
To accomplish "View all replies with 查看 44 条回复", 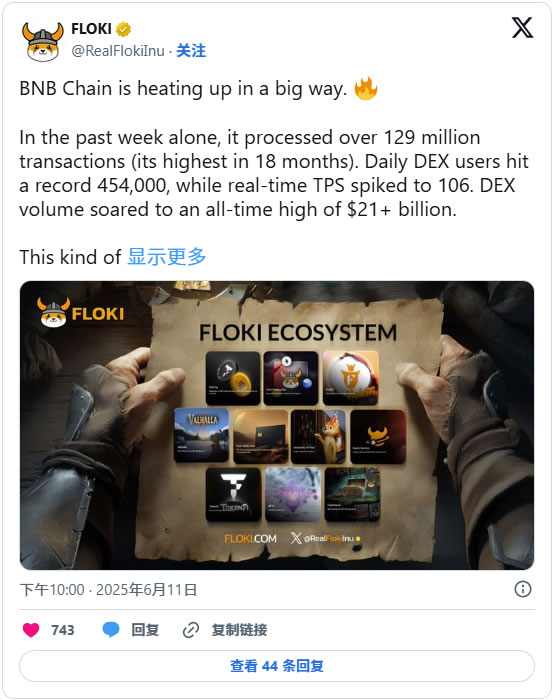I will (x=277, y=666).
